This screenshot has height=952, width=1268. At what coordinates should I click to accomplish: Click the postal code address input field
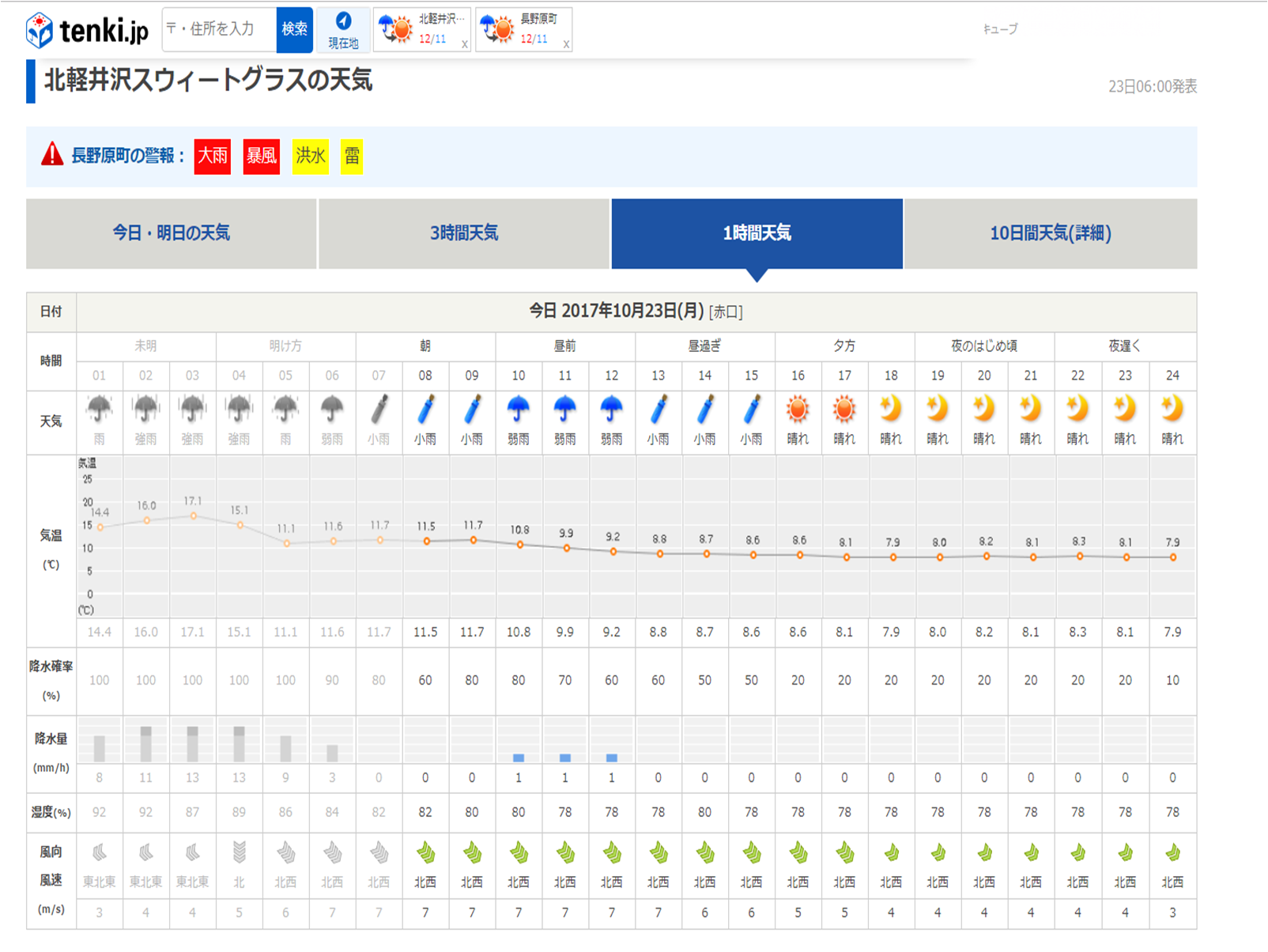click(219, 29)
